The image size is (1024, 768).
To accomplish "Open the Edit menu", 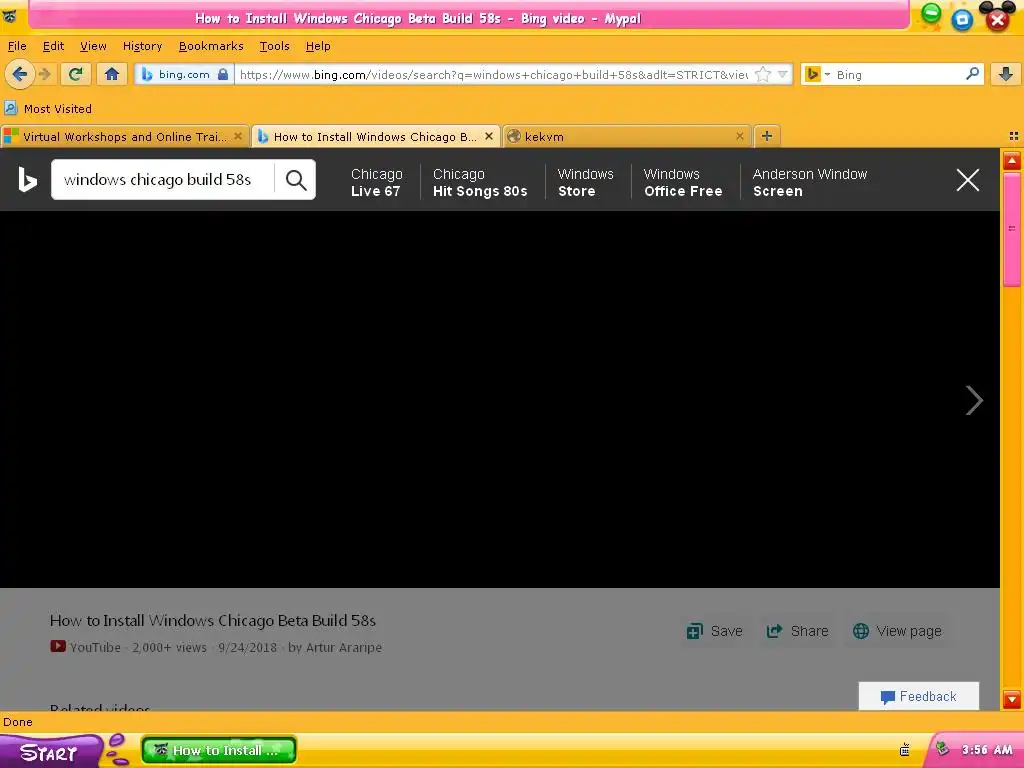I will 54,46.
